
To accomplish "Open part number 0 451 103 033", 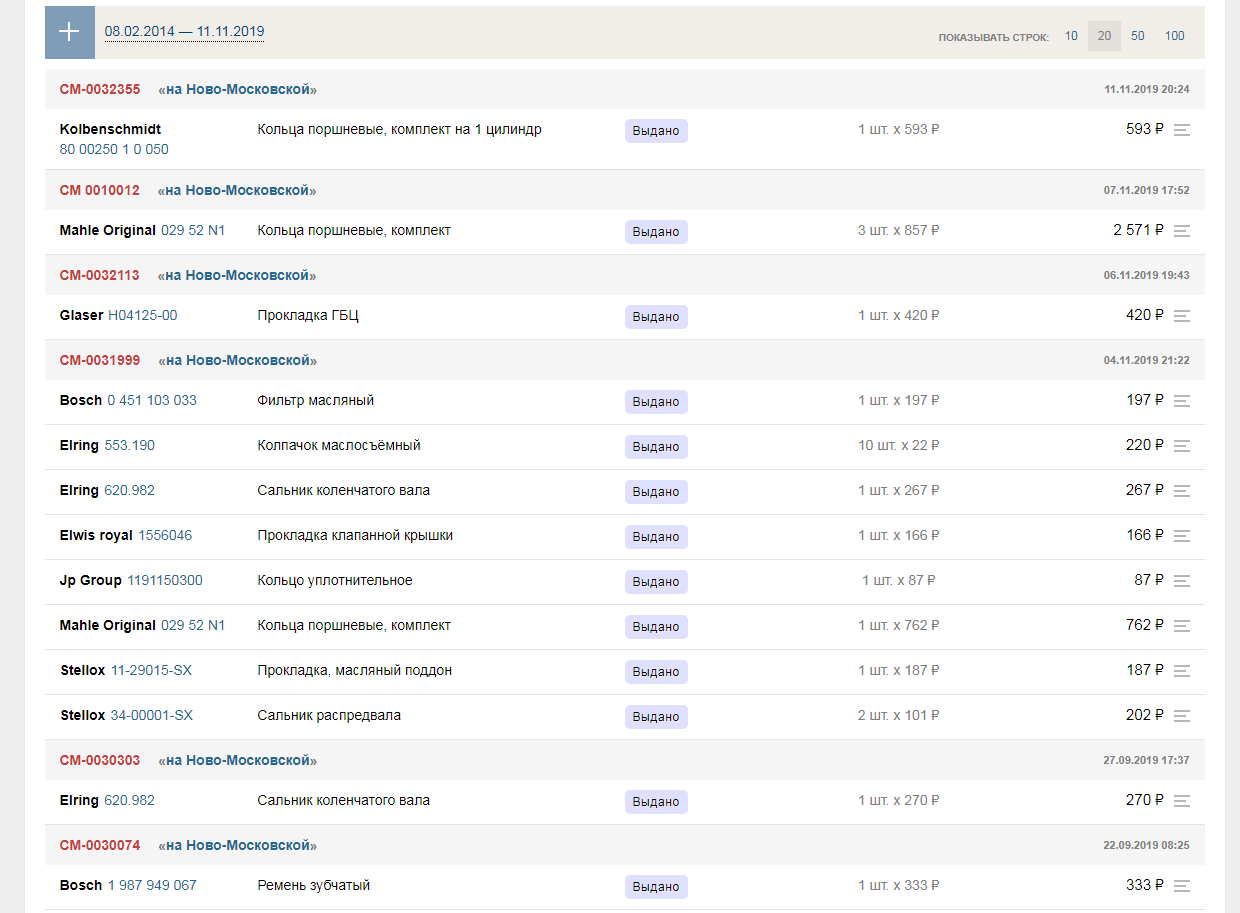I will (x=152, y=400).
